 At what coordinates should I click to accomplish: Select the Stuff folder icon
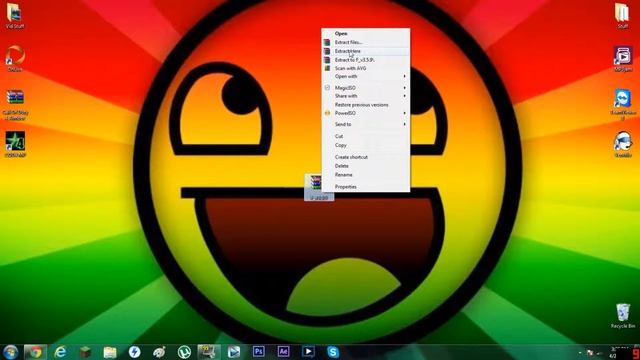click(622, 16)
